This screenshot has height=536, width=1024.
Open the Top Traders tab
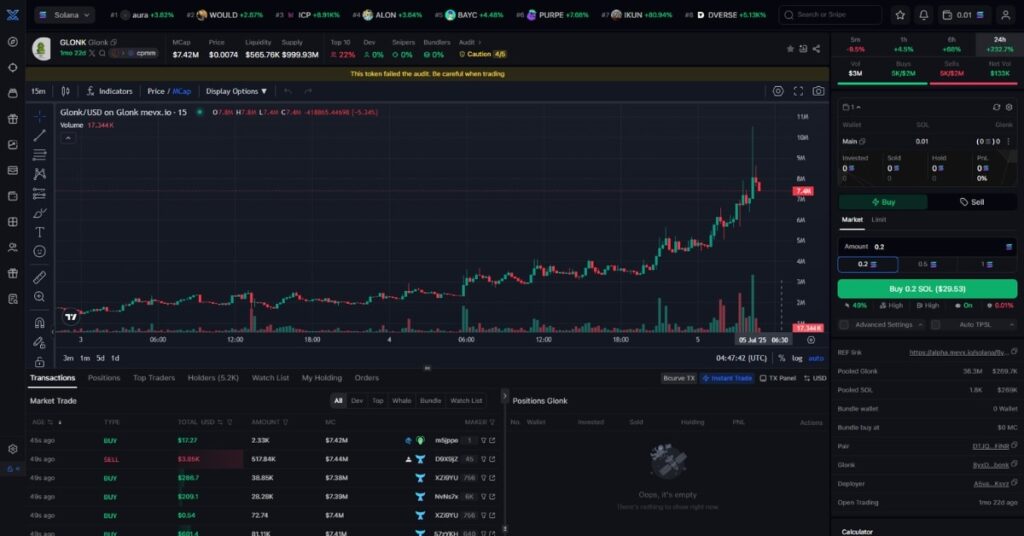point(153,378)
